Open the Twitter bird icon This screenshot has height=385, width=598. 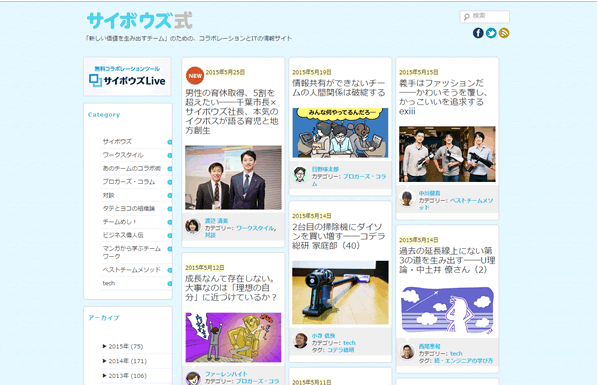click(491, 33)
